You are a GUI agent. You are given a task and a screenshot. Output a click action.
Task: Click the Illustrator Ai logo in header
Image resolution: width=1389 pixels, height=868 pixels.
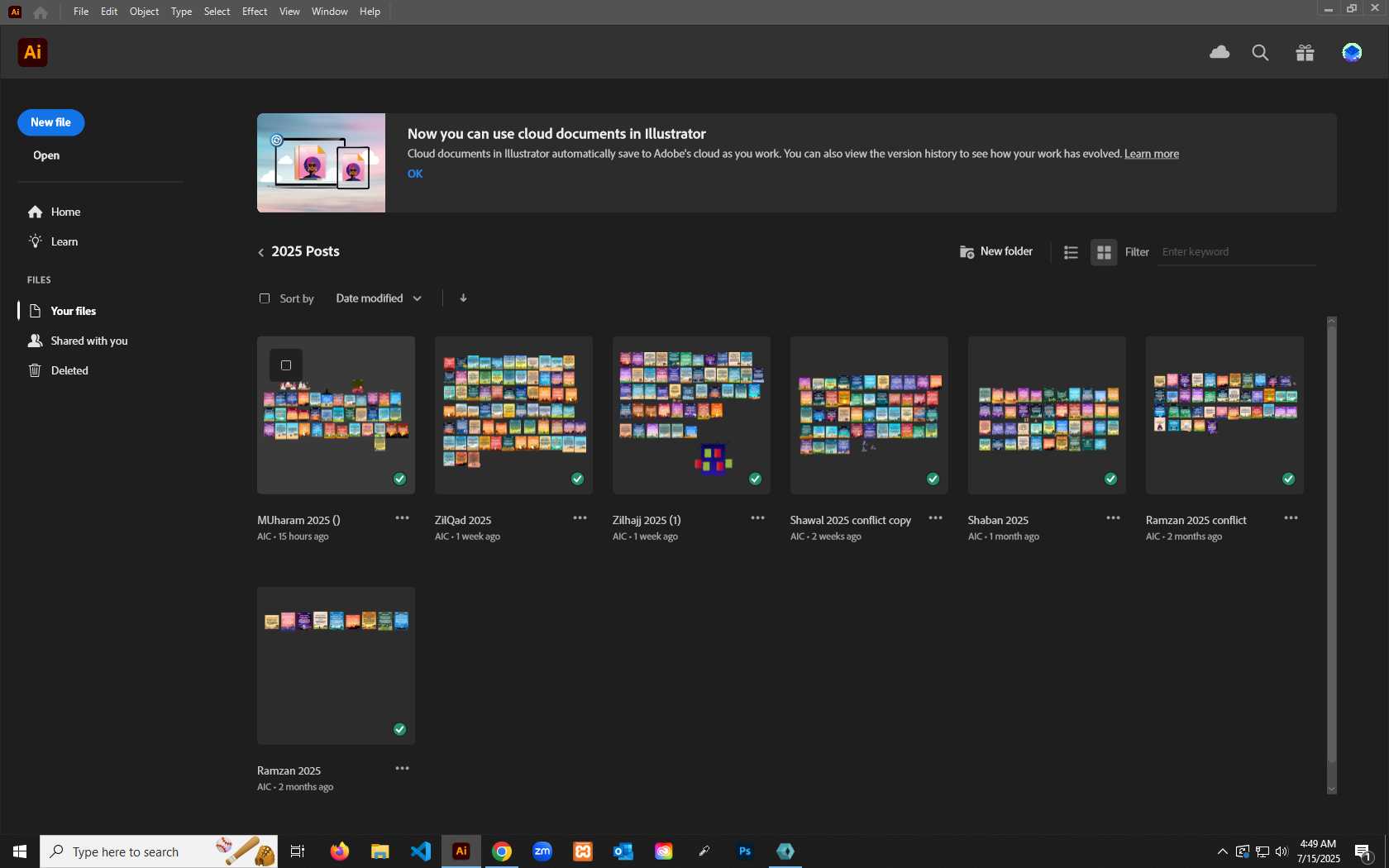pos(32,52)
